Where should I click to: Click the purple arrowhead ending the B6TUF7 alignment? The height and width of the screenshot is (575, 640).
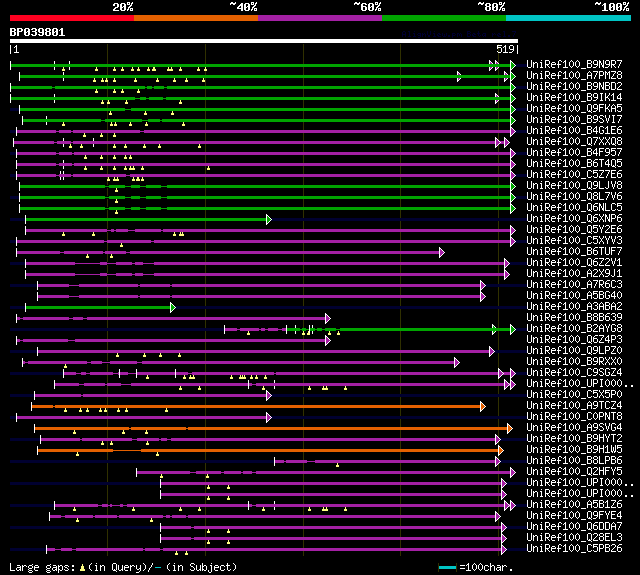tap(442, 253)
